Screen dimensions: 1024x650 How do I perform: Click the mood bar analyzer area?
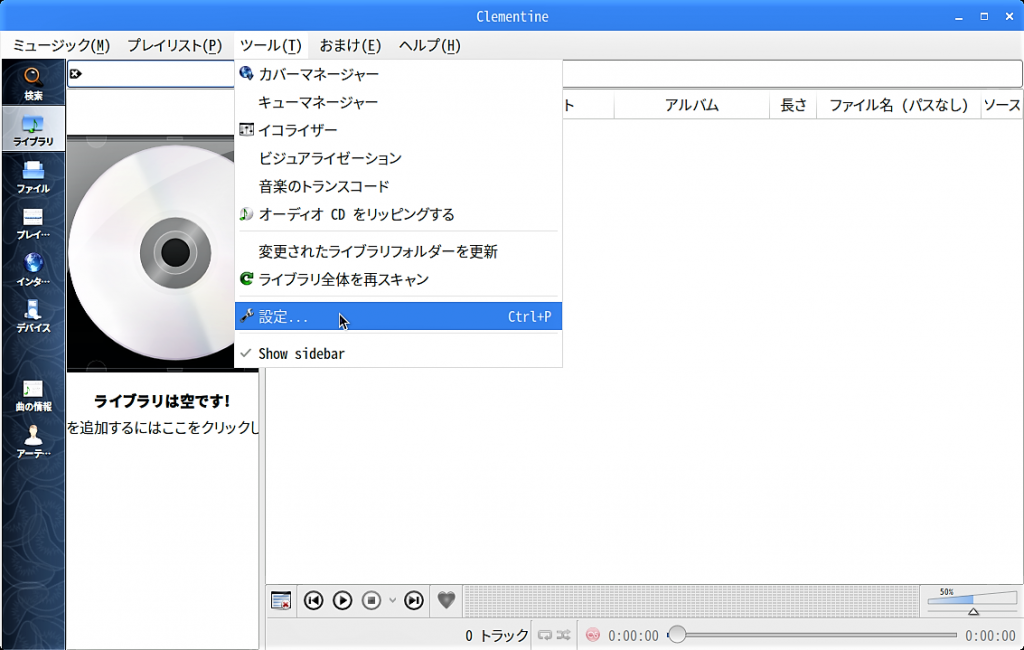(x=692, y=600)
